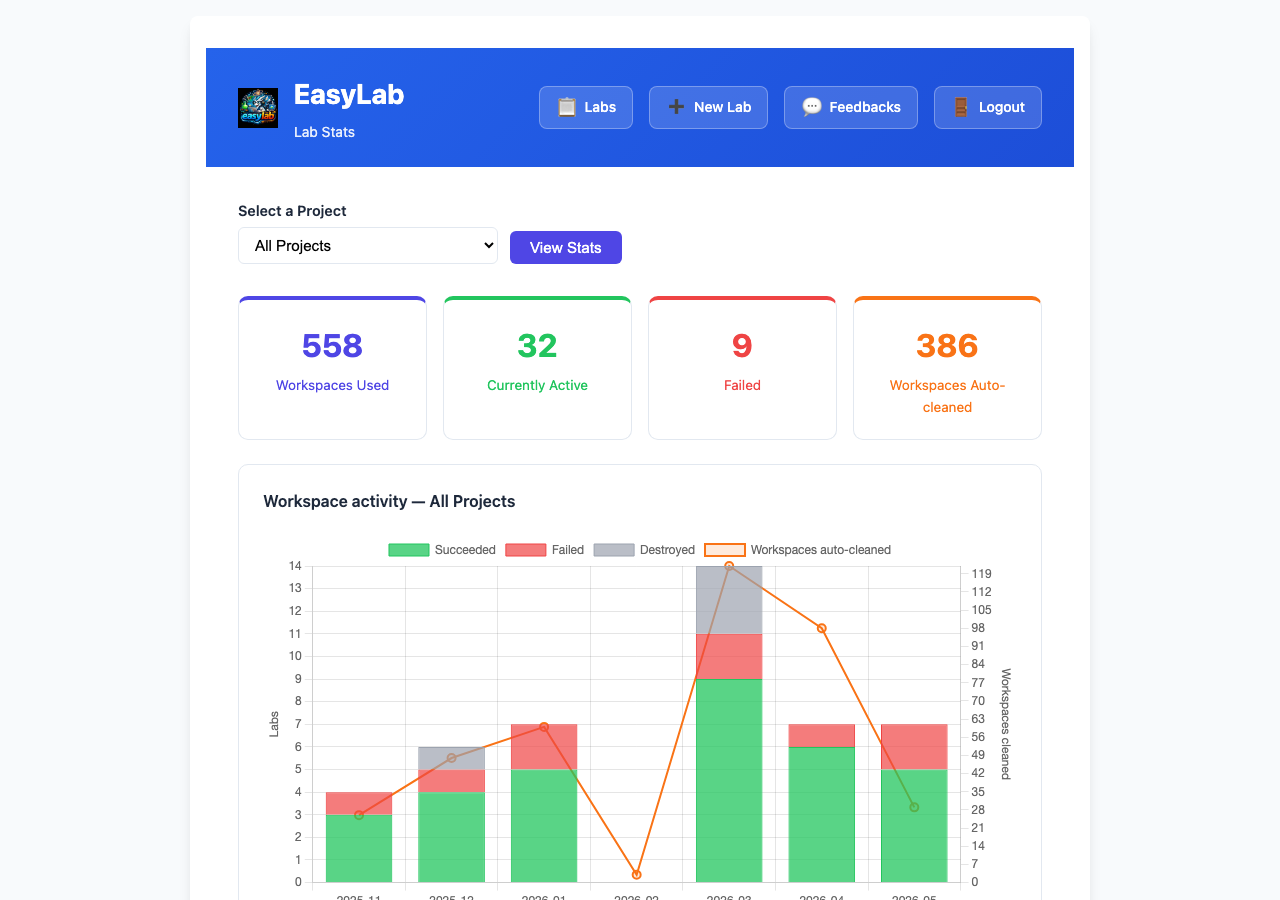Click the auto-cleaned line point for 2025-12

(451, 758)
